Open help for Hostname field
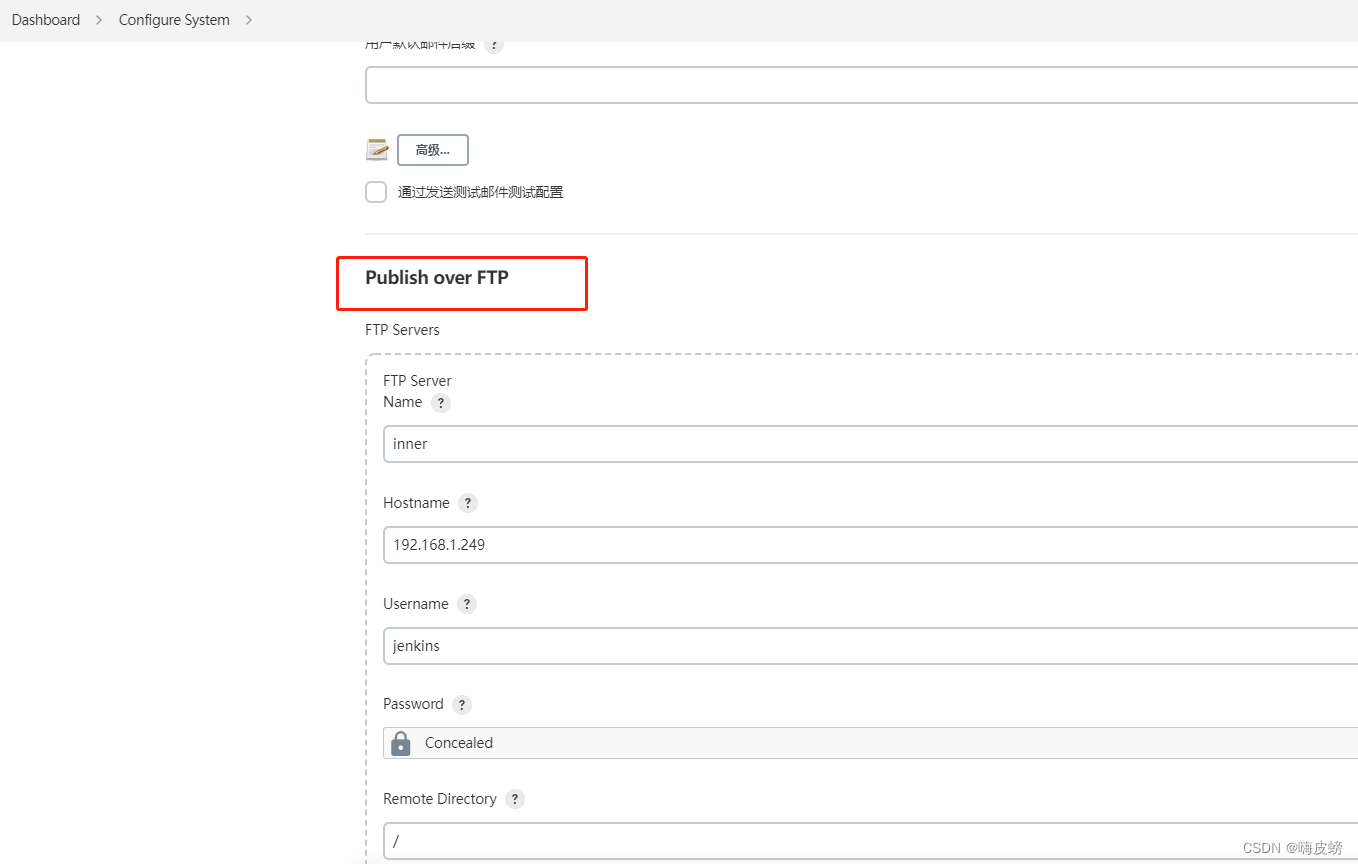Screen dimensions: 1358x864 coord(467,502)
